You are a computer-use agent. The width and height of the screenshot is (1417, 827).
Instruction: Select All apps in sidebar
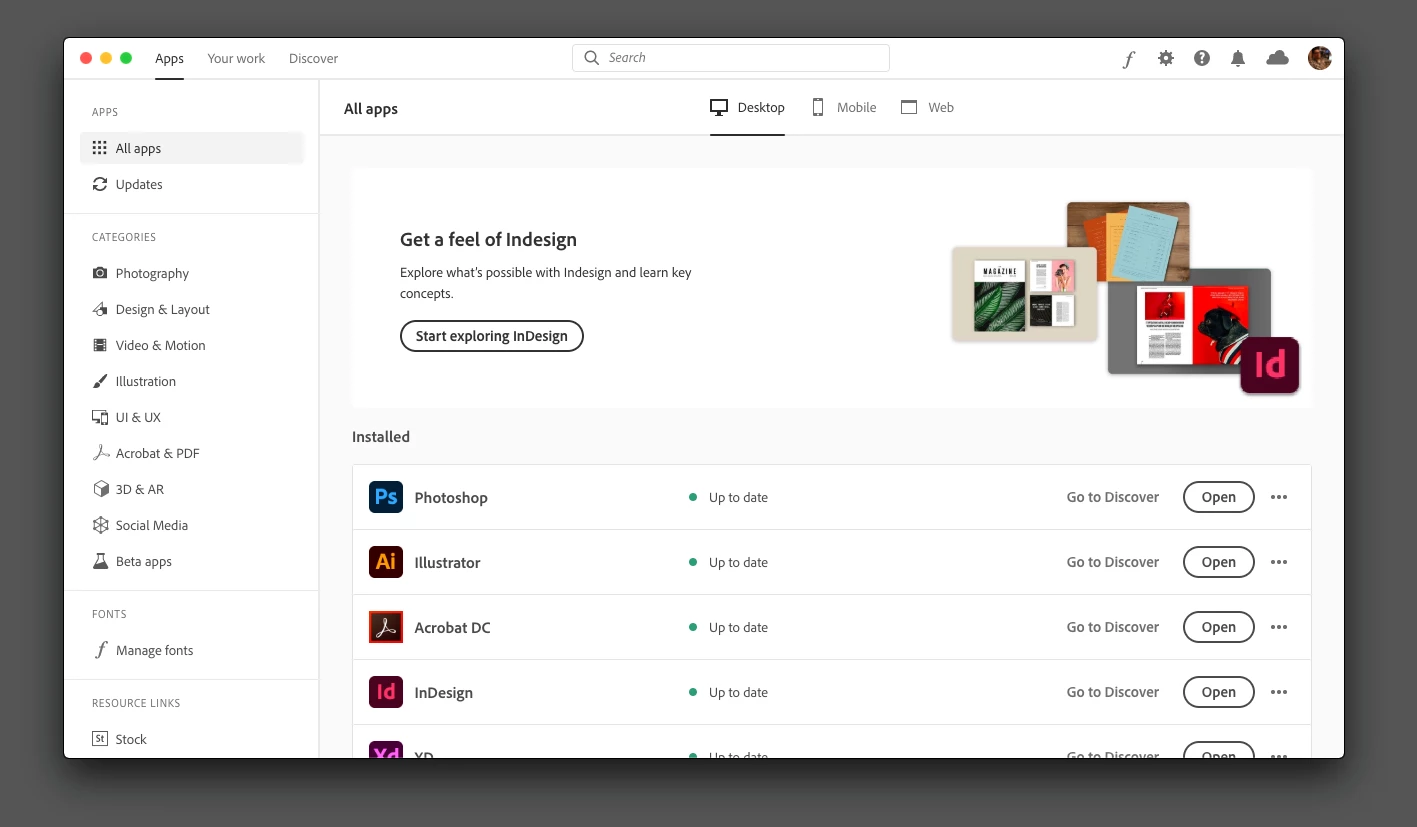192,148
